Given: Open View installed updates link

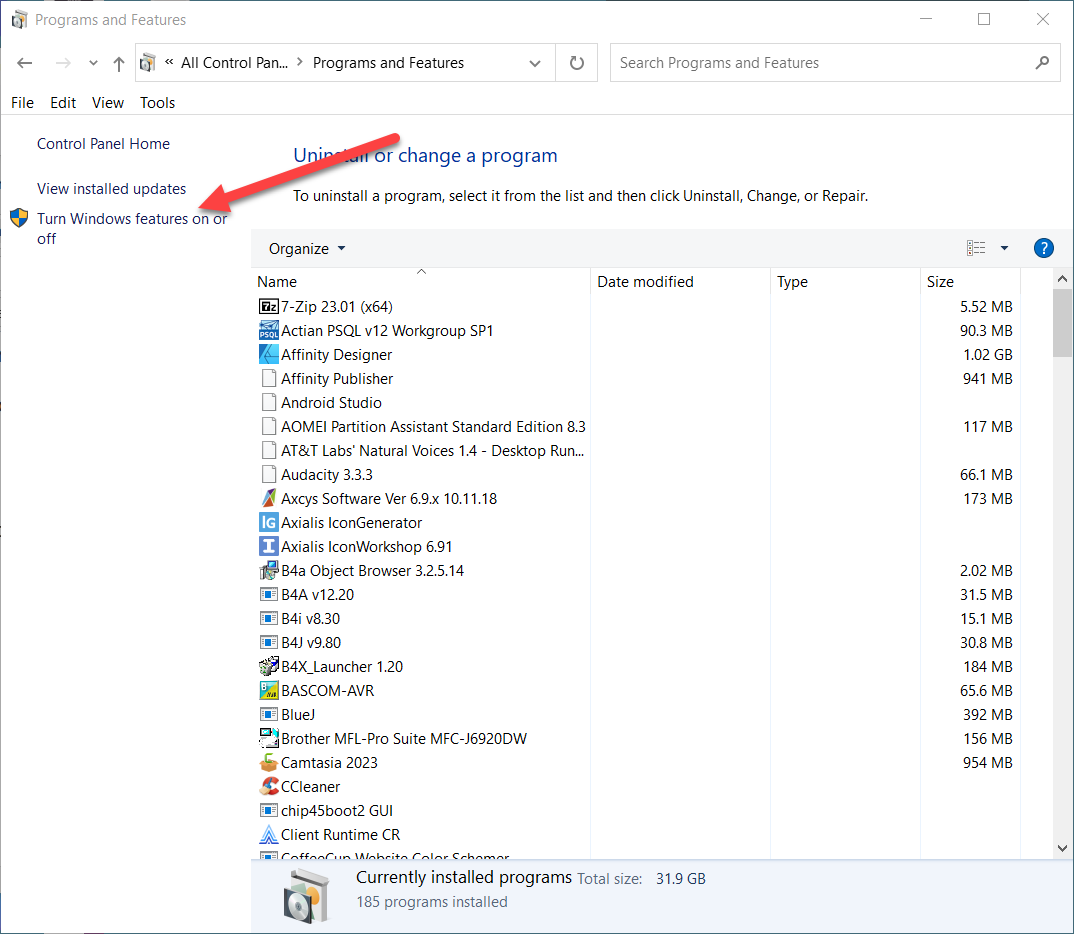Looking at the screenshot, I should click(112, 188).
